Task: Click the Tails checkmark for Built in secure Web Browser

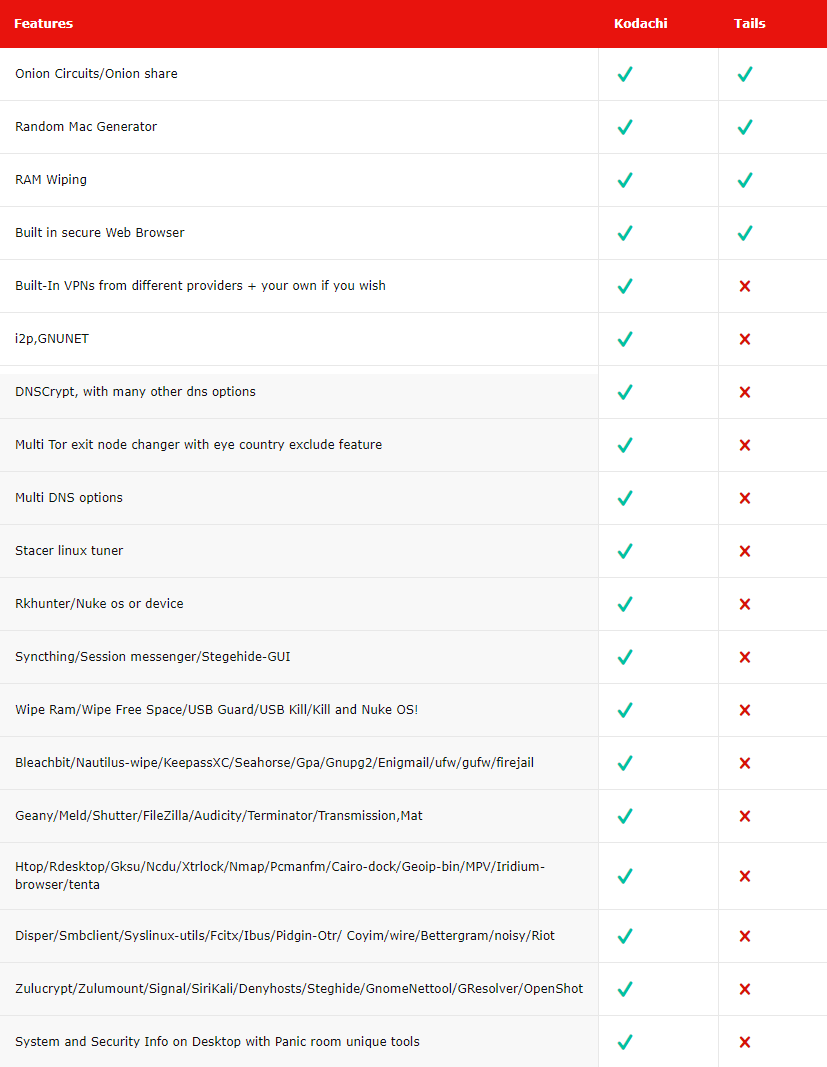Action: pos(745,233)
